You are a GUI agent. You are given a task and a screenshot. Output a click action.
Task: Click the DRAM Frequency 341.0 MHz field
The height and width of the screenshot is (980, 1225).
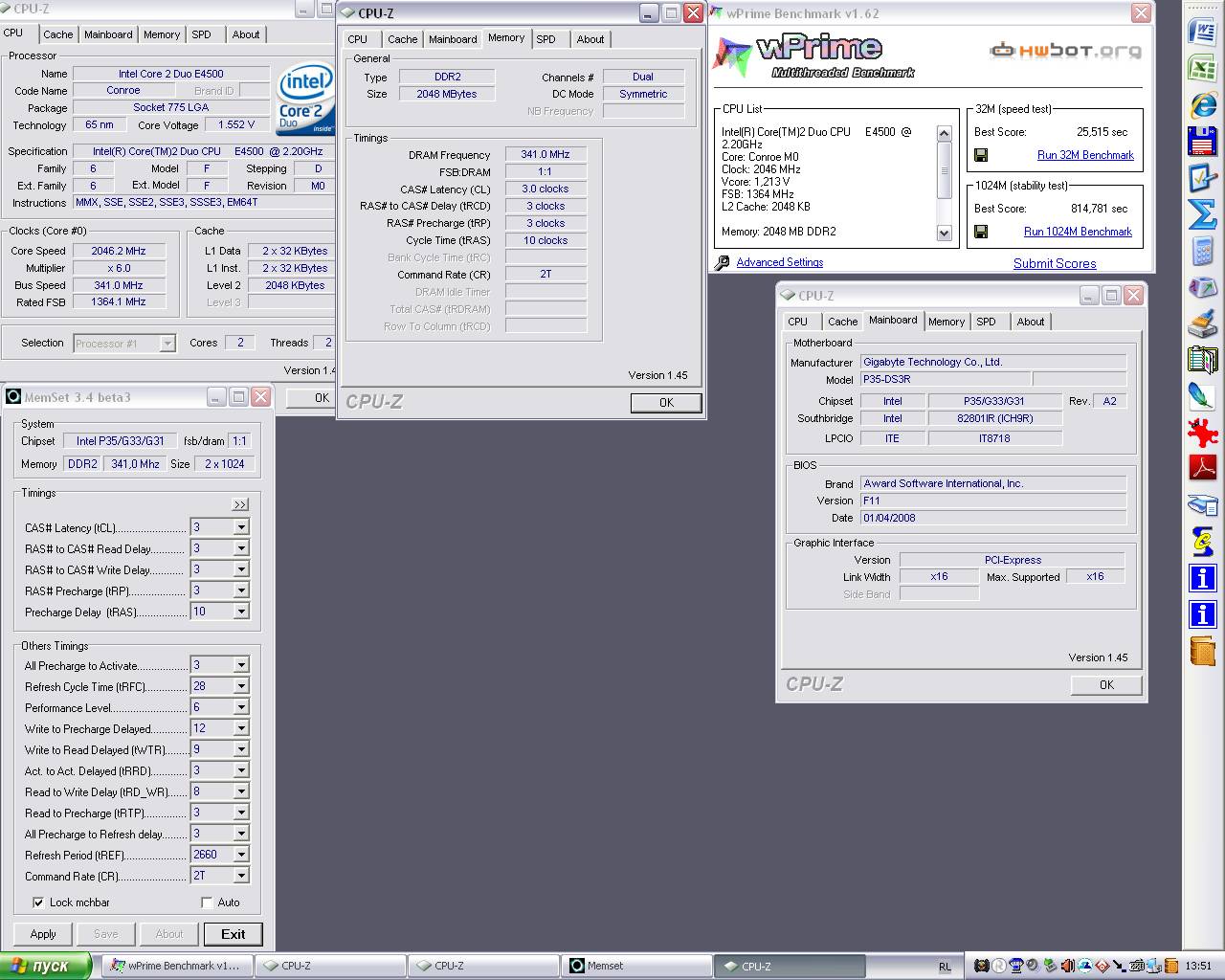point(546,154)
